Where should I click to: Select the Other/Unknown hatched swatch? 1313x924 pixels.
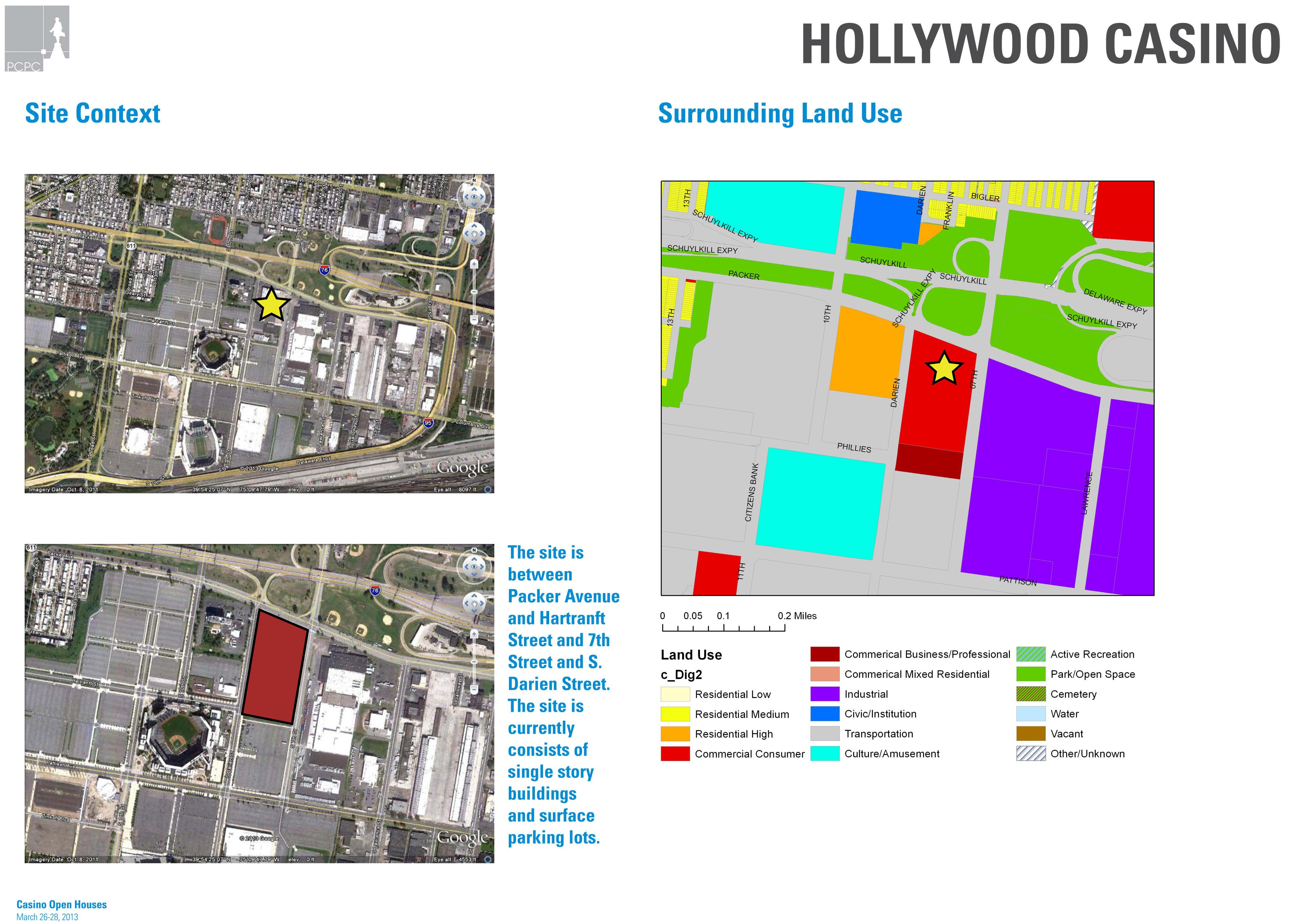(1031, 754)
